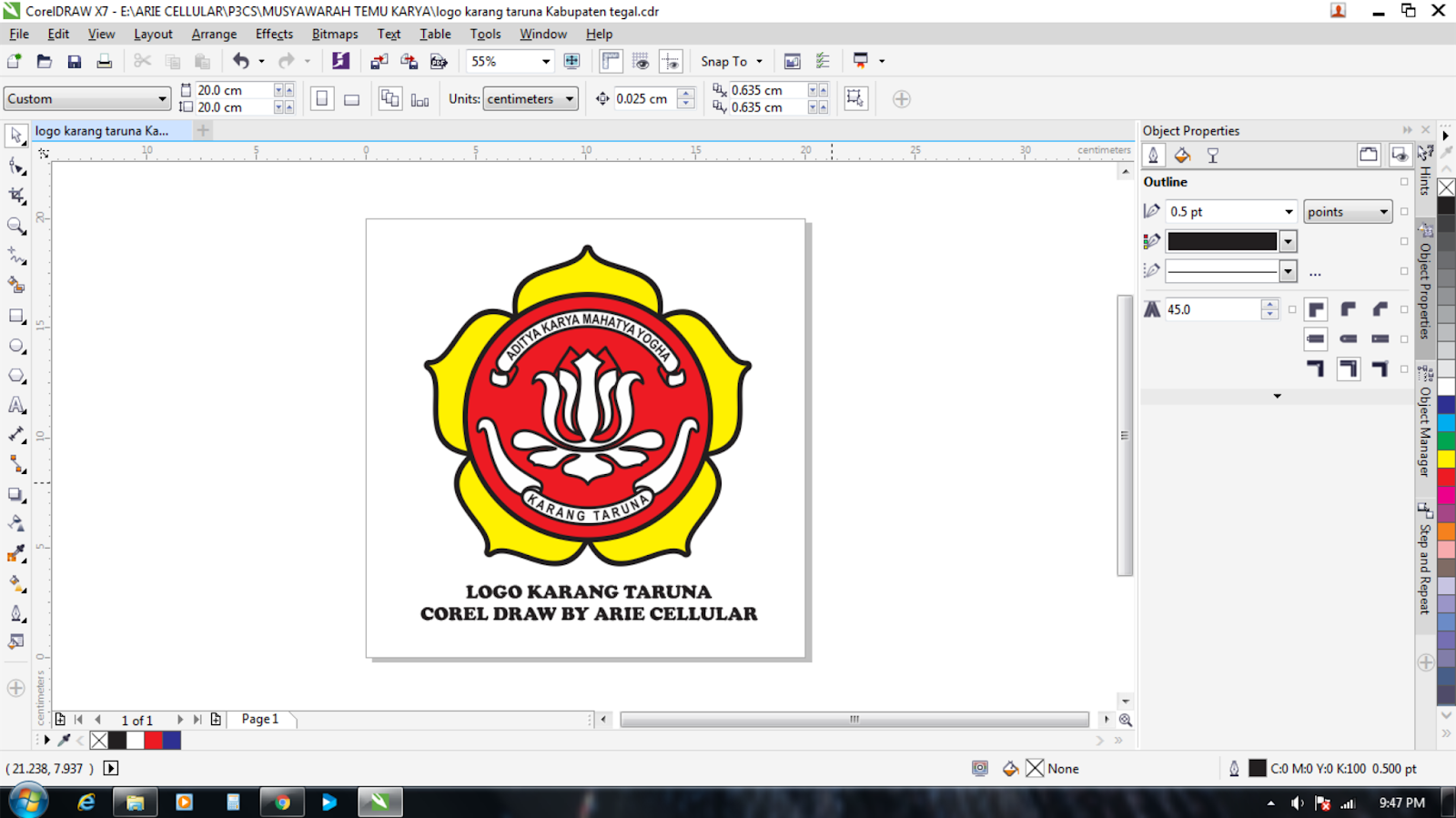Viewport: 1456px width, 818px height.
Task: Pick red swatch in document palette
Action: (x=154, y=741)
